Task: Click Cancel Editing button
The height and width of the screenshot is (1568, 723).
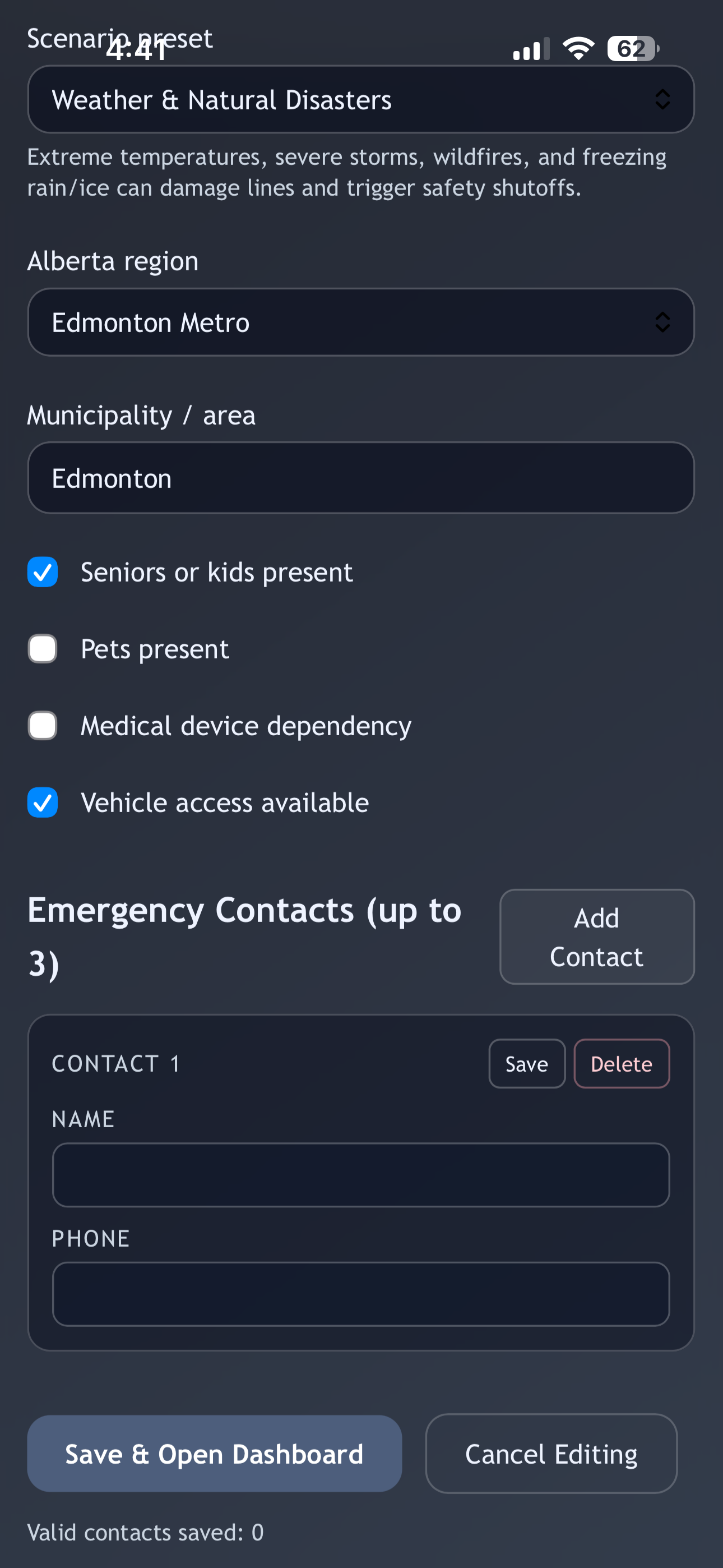Action: pyautogui.click(x=551, y=1454)
